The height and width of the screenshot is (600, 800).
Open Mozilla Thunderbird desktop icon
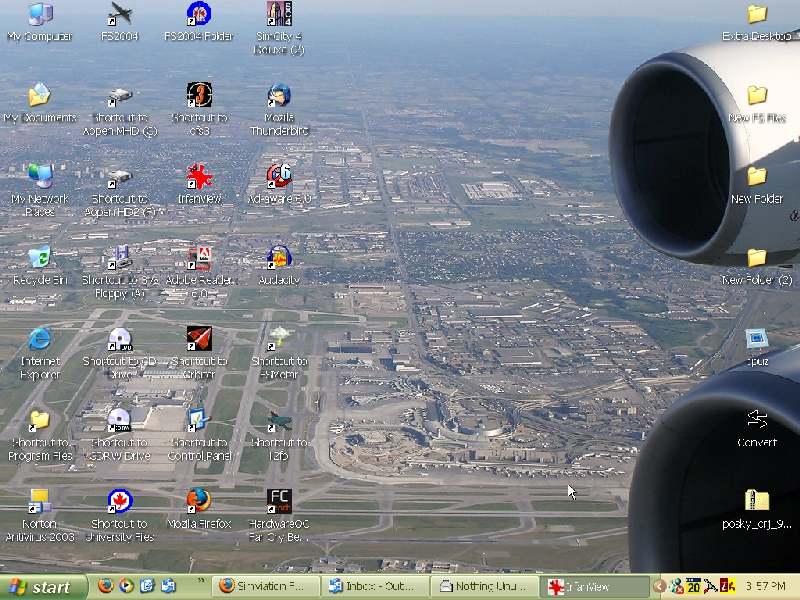(279, 96)
